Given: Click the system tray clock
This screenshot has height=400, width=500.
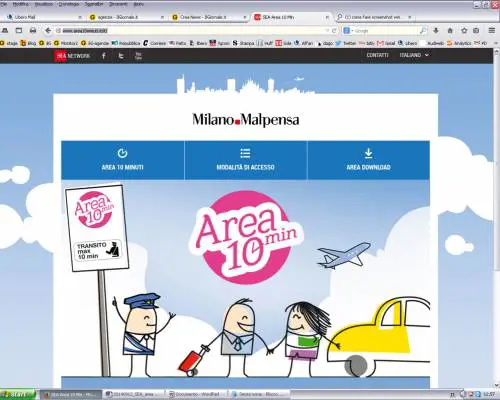Looking at the screenshot, I should pos(489,394).
